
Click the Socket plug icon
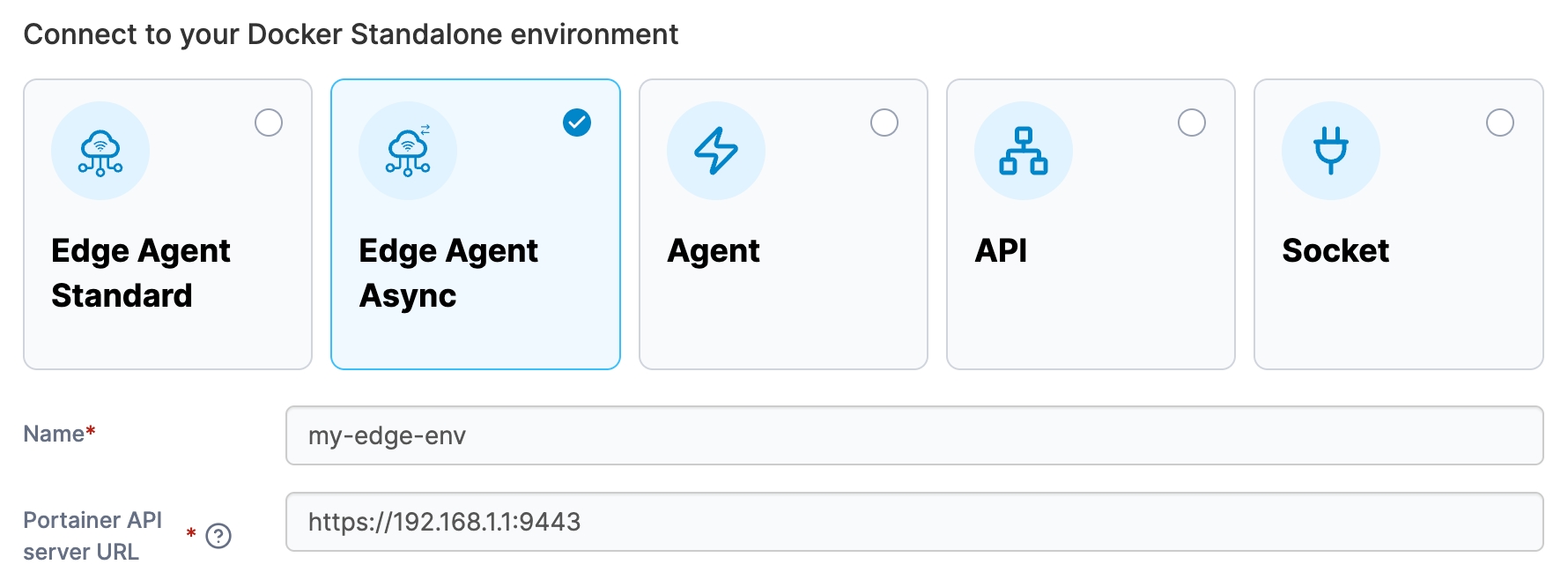(x=1330, y=152)
